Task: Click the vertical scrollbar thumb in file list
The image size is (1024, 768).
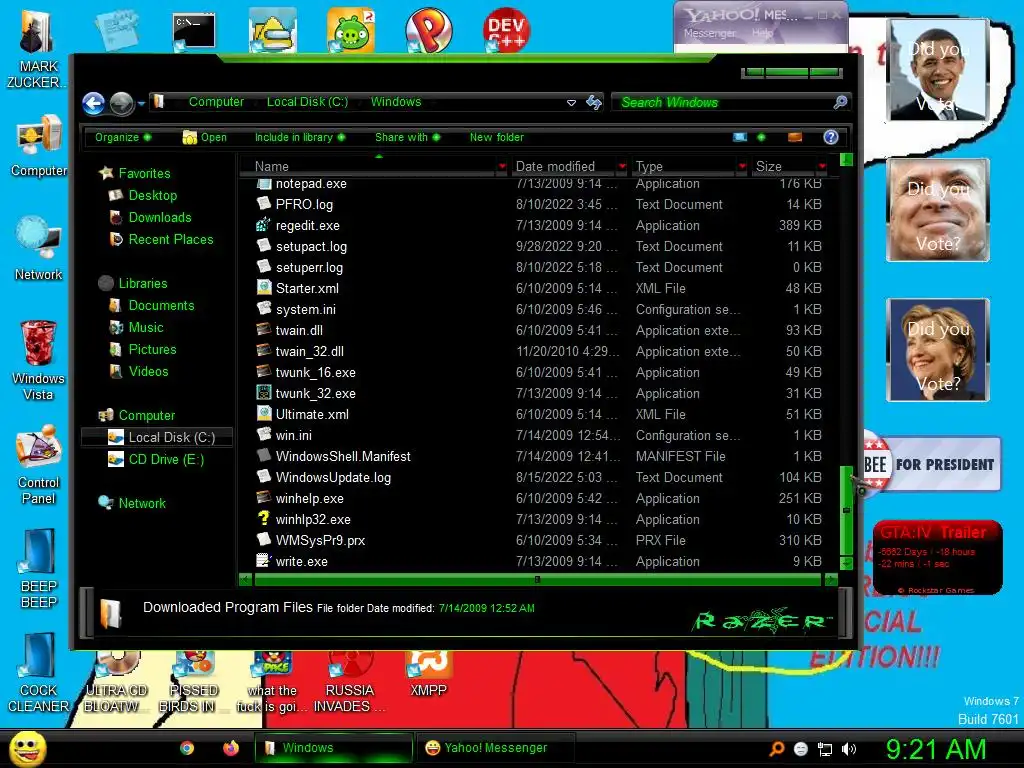Action: pos(846,509)
